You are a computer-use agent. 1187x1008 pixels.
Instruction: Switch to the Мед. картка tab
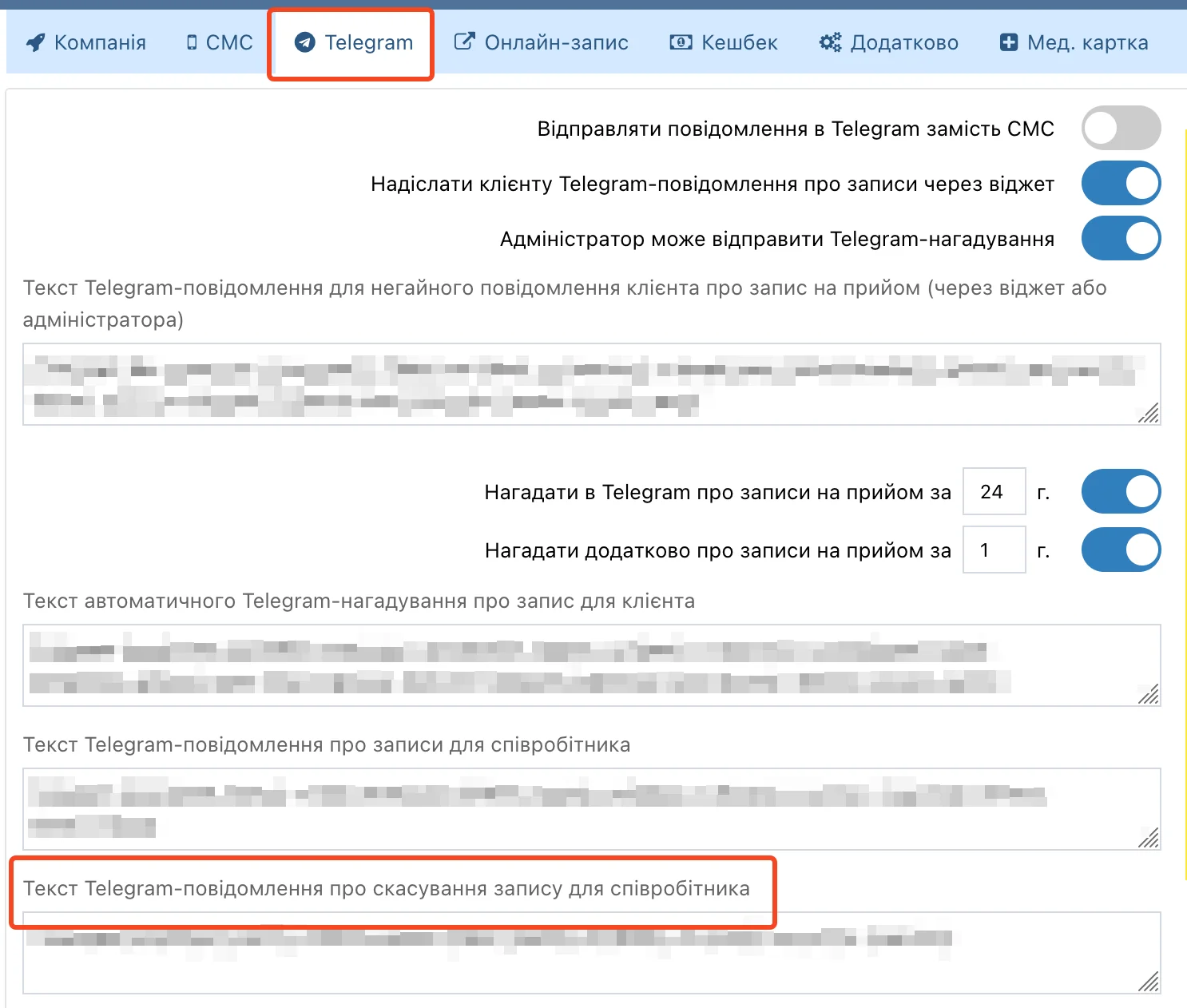point(1074,42)
